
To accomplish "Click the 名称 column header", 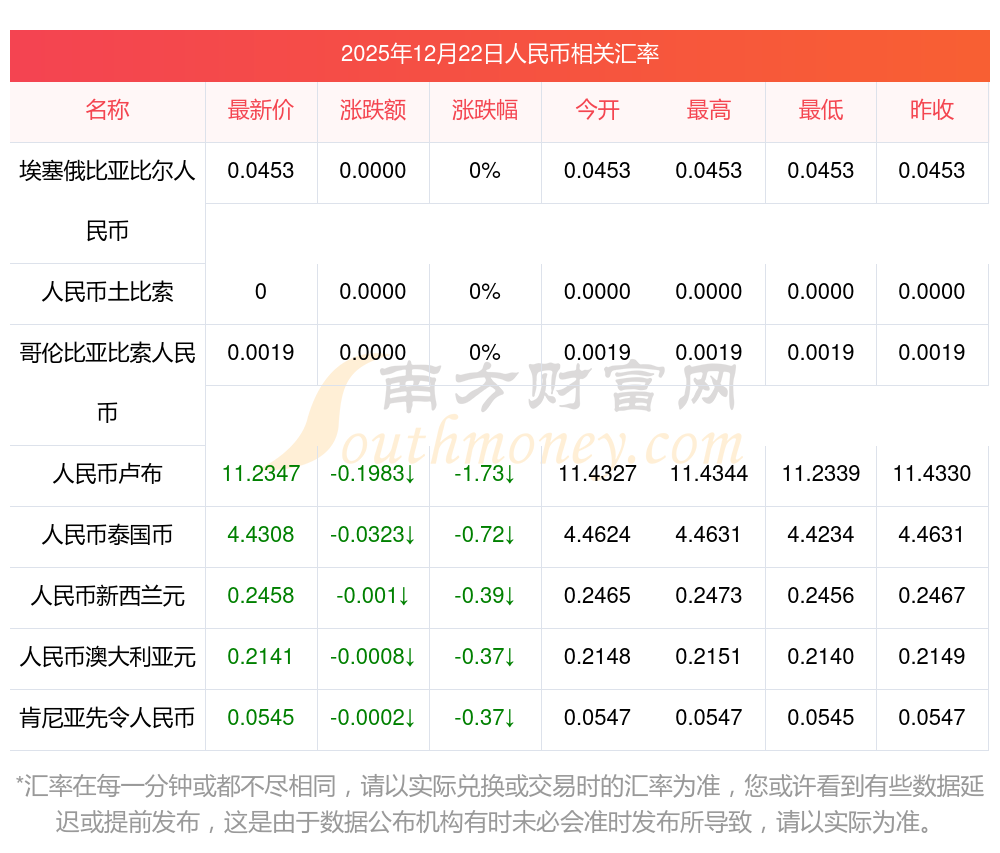I will (x=107, y=111).
